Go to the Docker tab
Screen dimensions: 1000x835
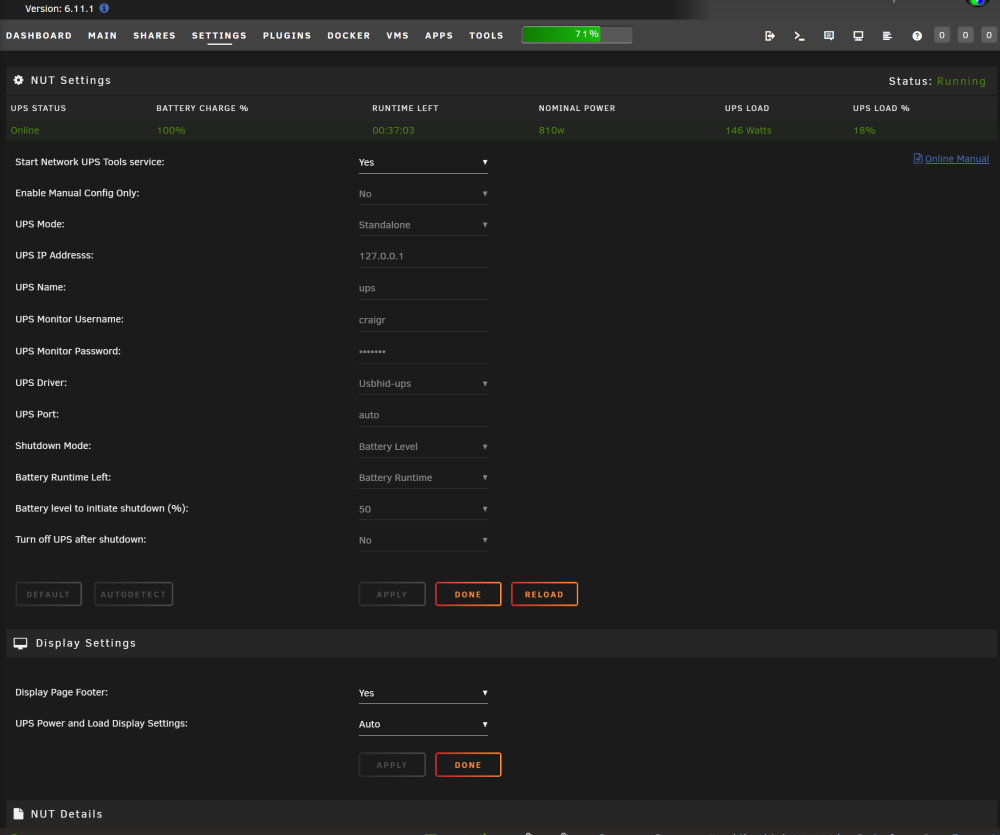349,36
